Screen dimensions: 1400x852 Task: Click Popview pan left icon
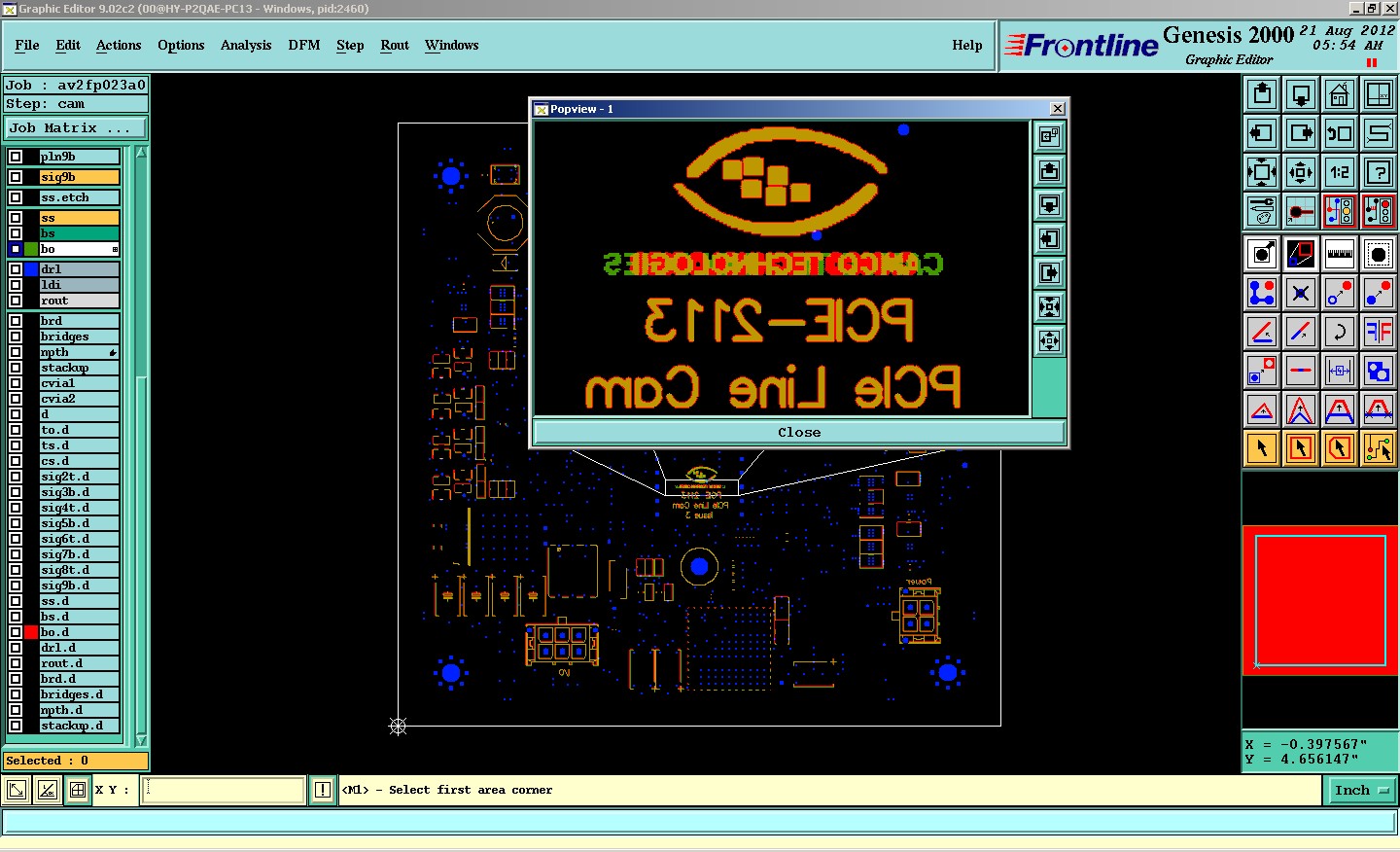(1049, 239)
